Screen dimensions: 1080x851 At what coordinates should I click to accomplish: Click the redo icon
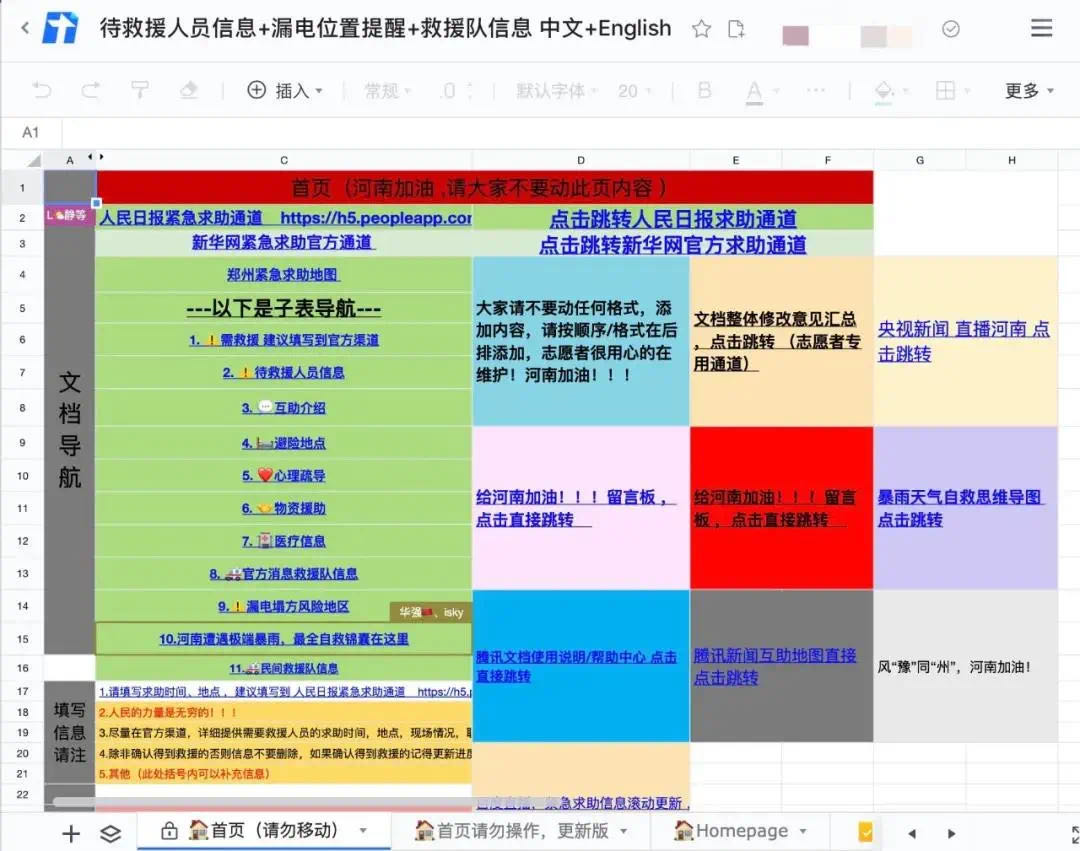90,90
